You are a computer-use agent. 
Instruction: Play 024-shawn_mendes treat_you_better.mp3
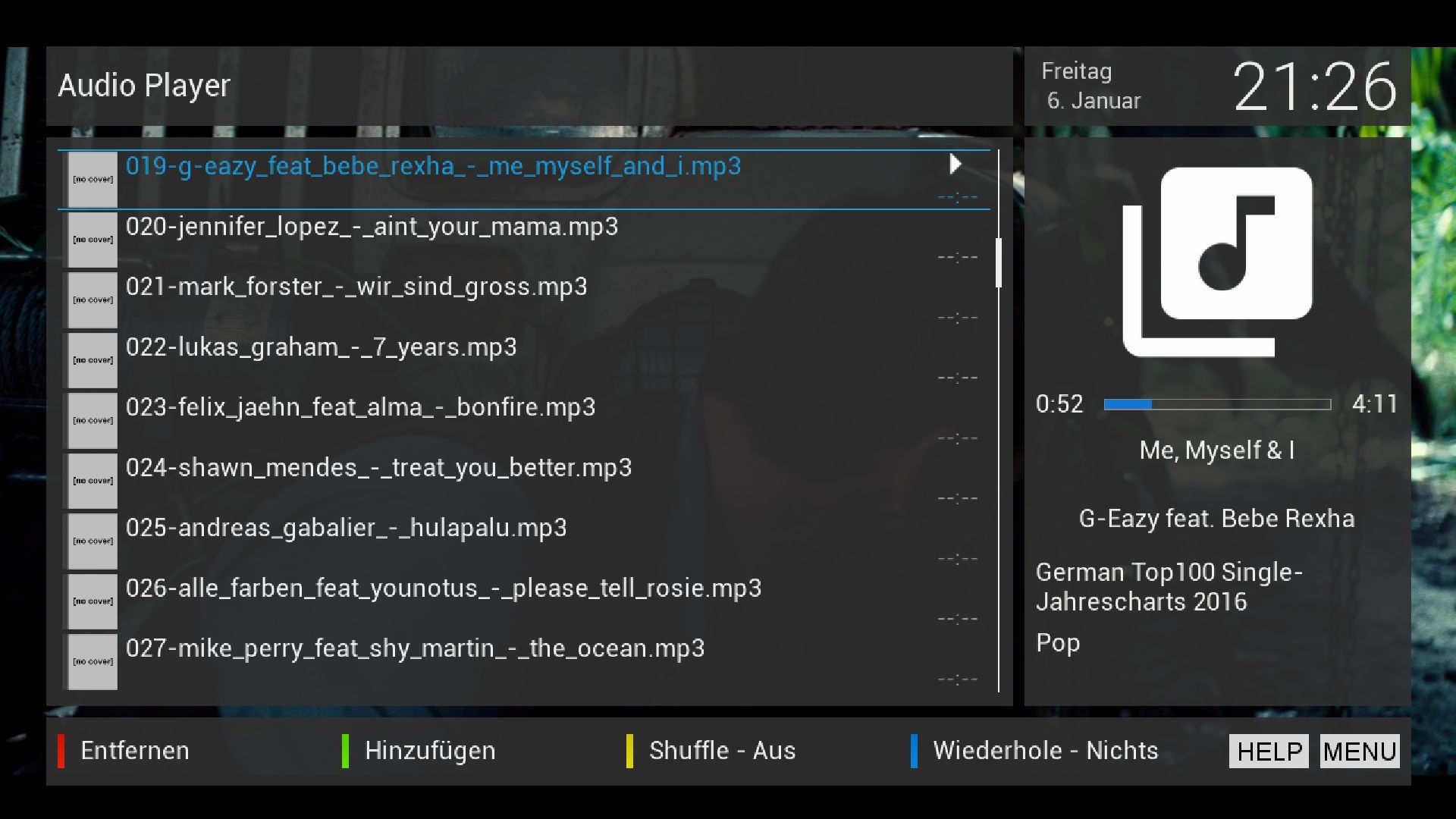click(378, 468)
